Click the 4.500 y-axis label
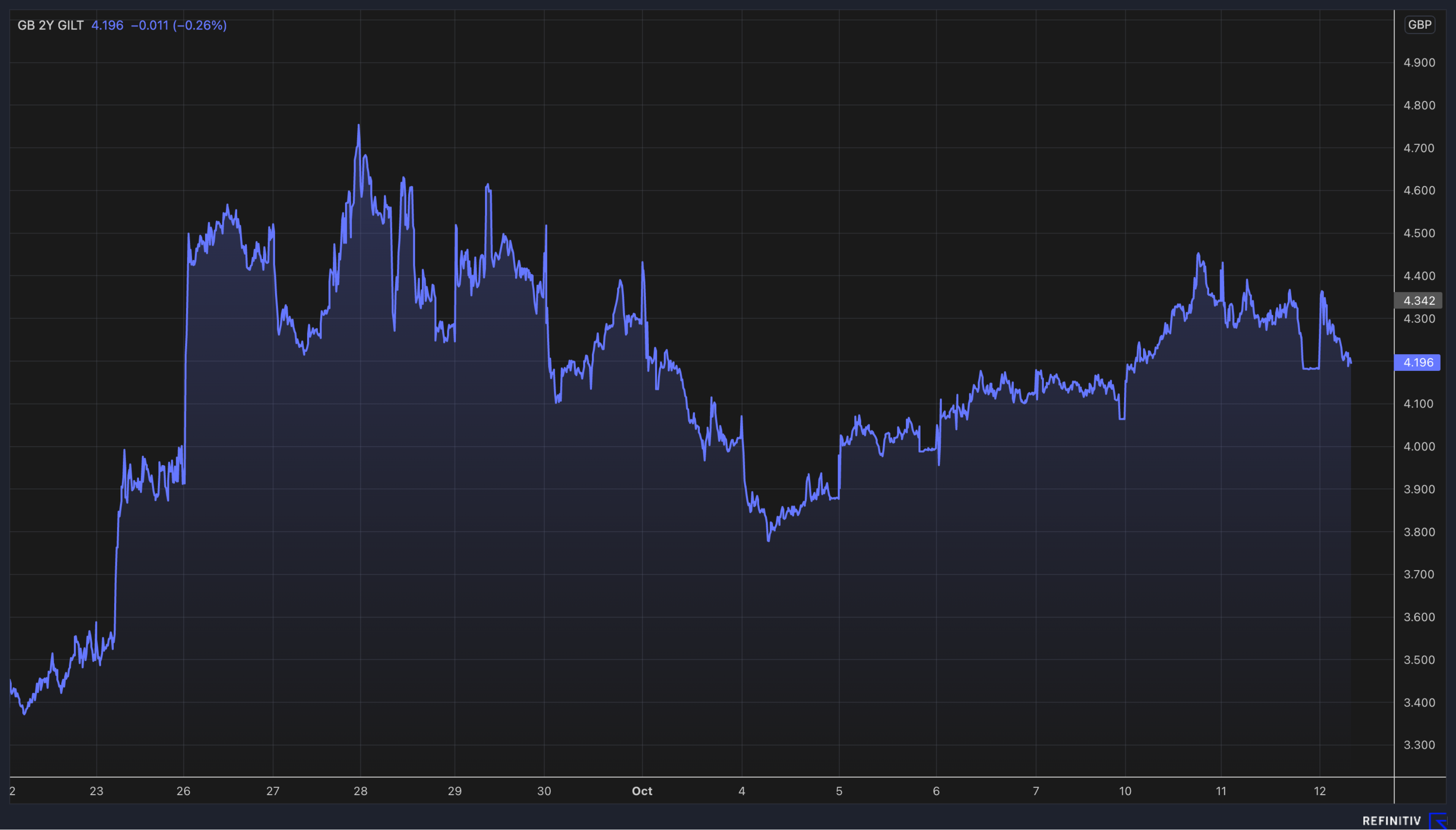Image resolution: width=1456 pixels, height=830 pixels. pyautogui.click(x=1419, y=233)
